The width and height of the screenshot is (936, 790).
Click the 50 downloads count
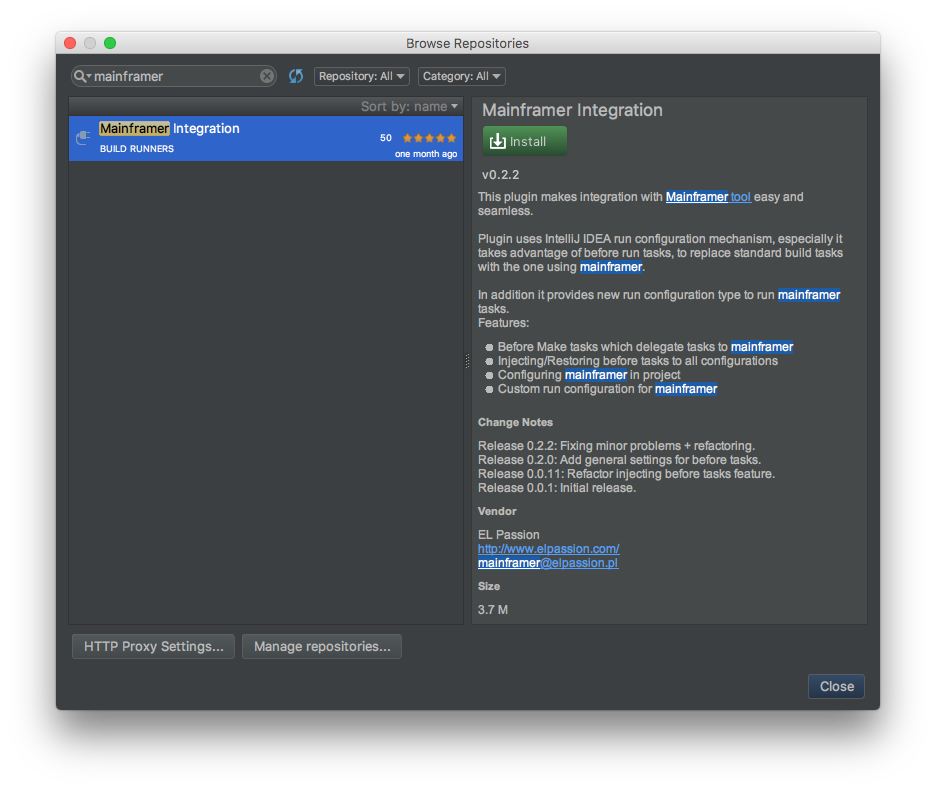386,138
